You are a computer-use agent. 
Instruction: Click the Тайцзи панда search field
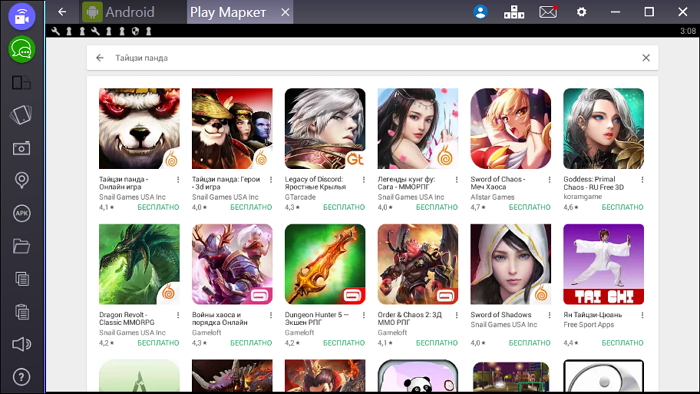pos(372,58)
